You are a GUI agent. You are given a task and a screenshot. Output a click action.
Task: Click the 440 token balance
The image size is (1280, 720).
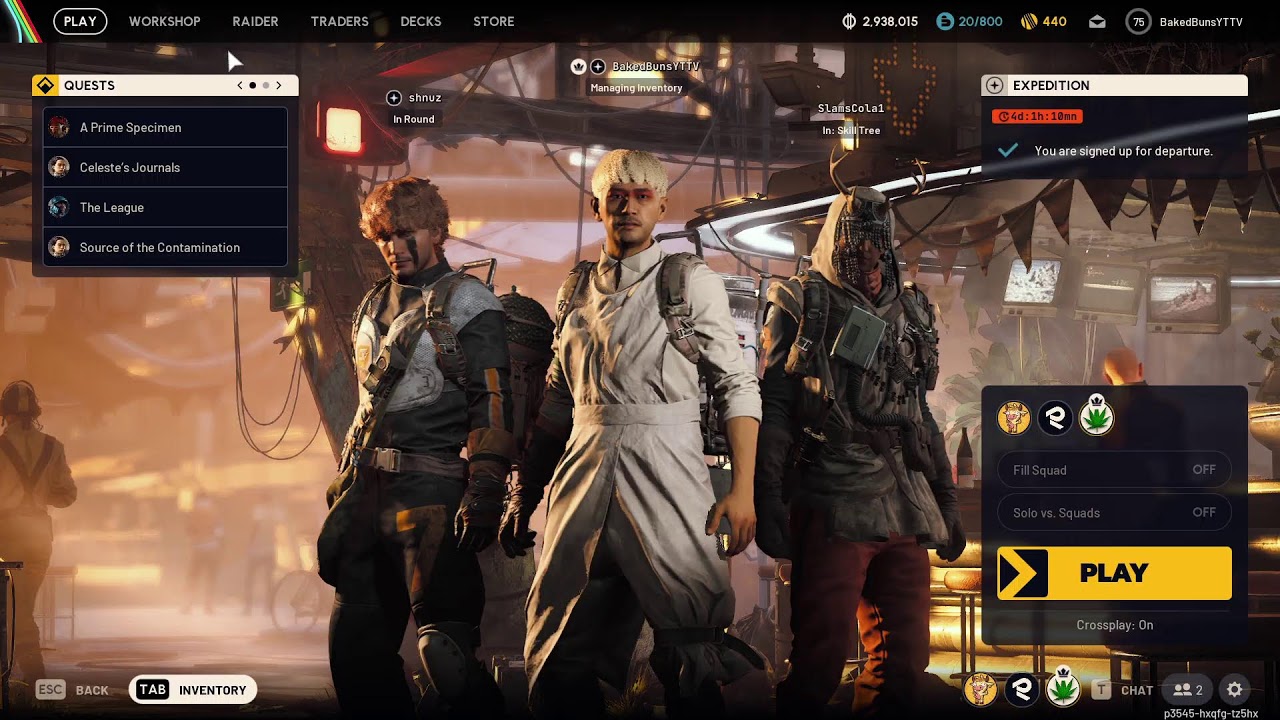1054,21
